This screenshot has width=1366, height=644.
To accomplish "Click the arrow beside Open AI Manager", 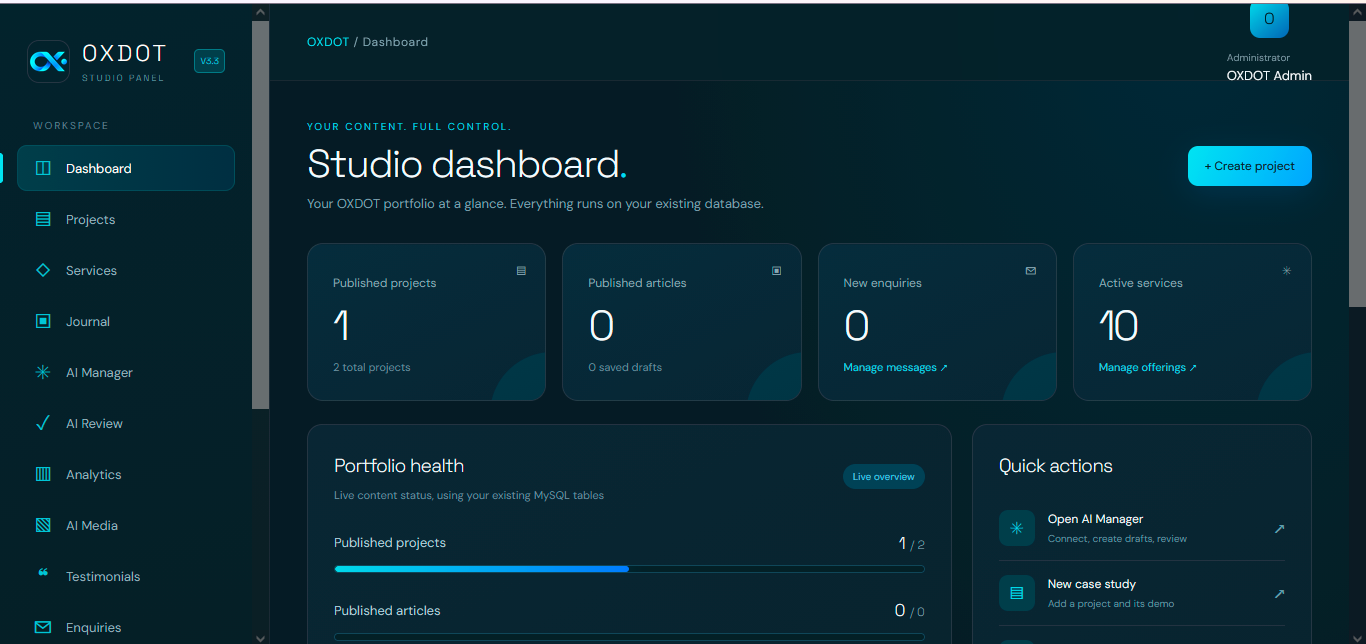I will [1279, 528].
